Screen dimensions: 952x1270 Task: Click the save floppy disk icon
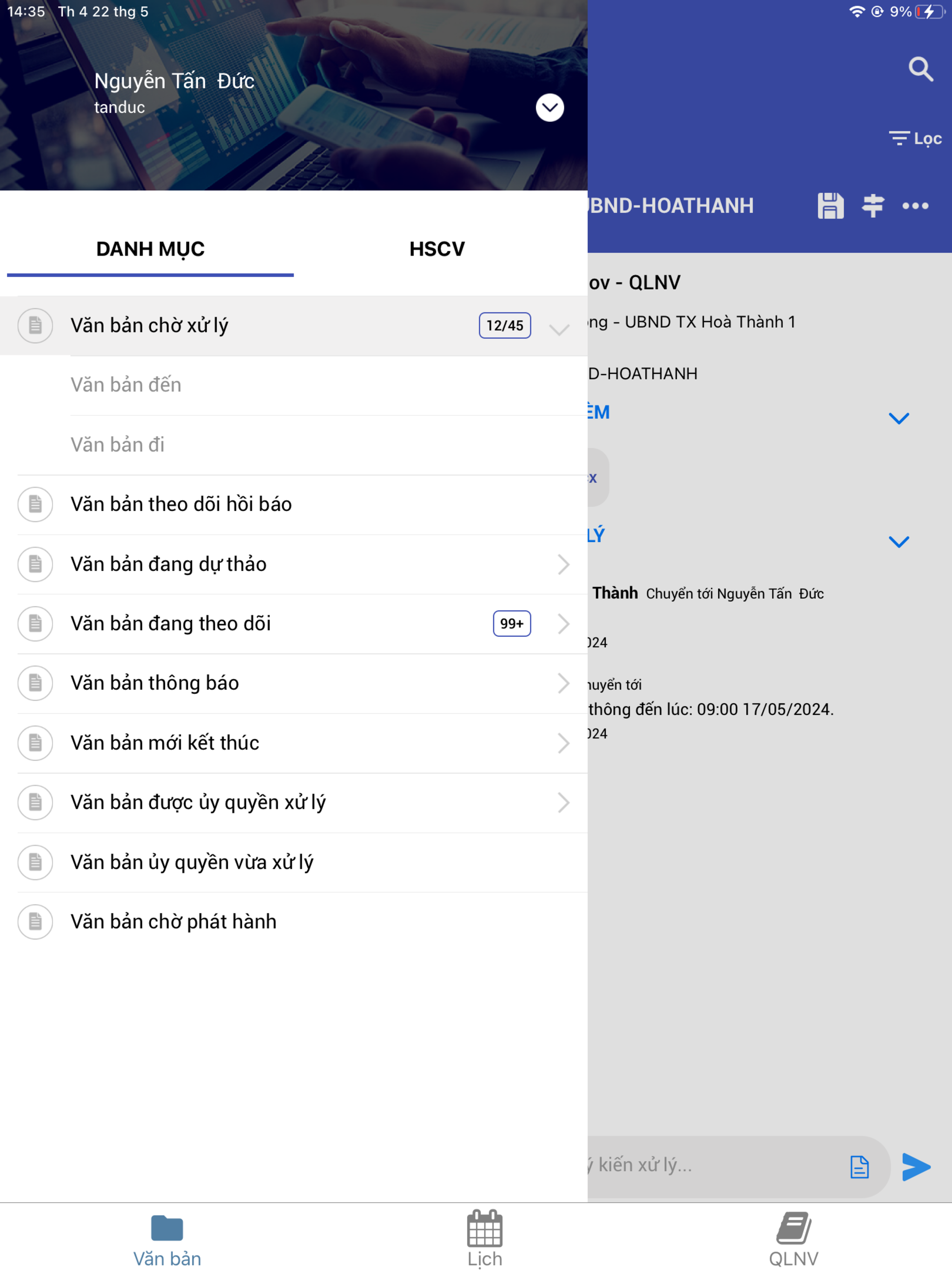click(830, 205)
